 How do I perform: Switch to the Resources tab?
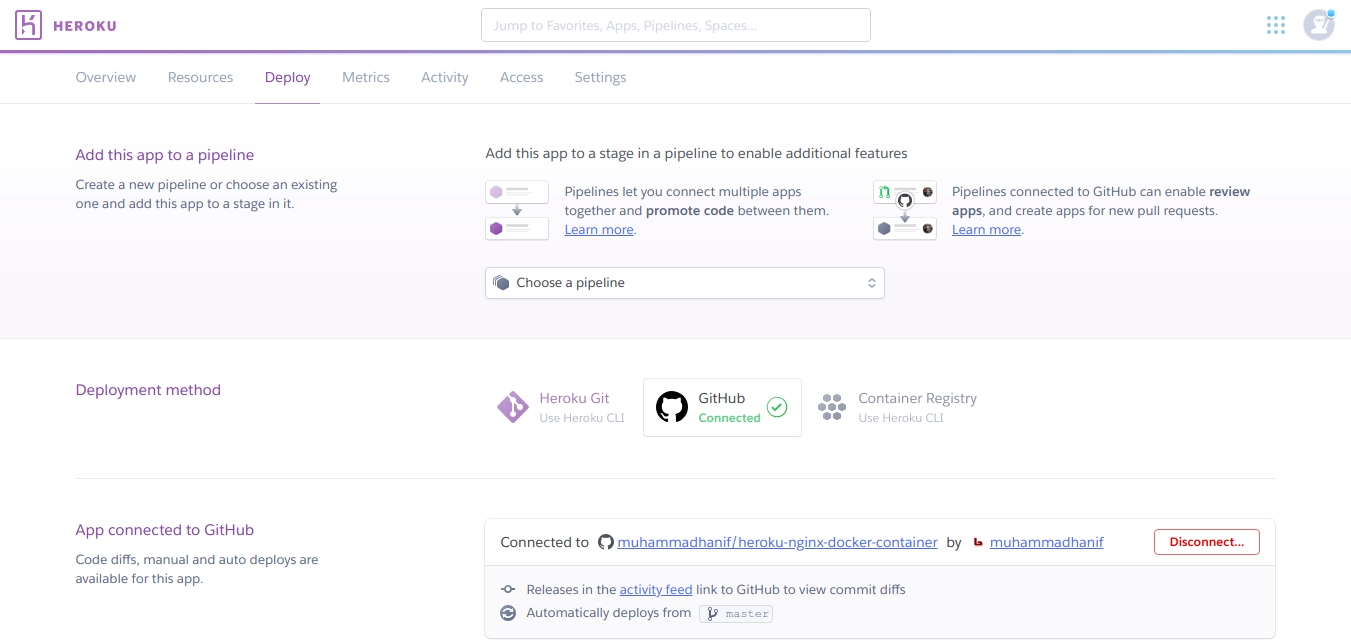point(201,77)
